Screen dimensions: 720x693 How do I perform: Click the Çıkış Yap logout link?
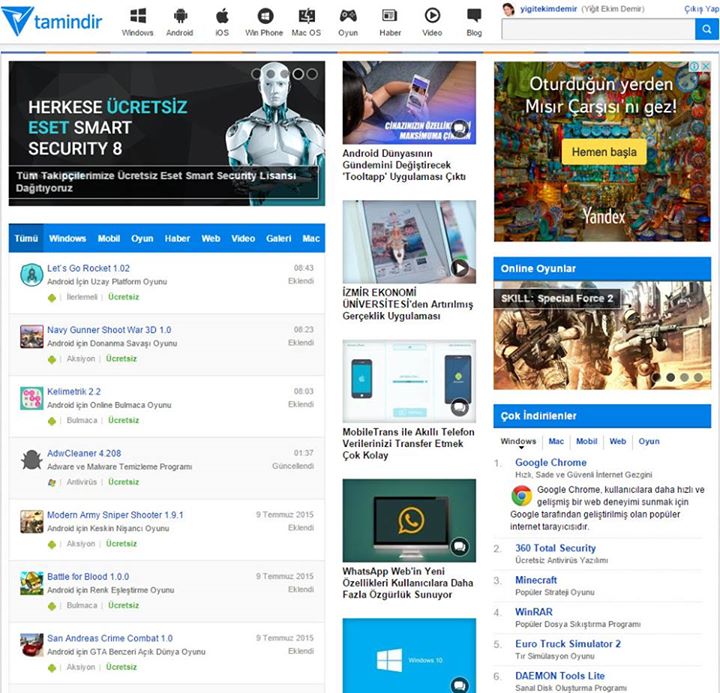[702, 9]
